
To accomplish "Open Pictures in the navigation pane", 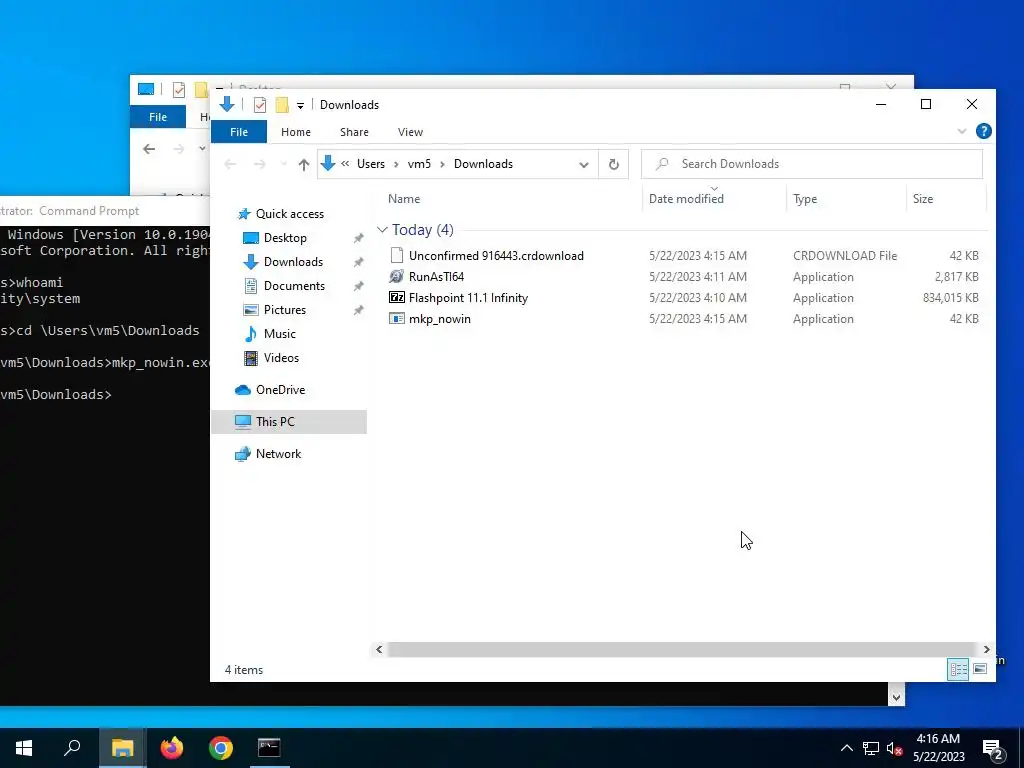I will coord(285,310).
